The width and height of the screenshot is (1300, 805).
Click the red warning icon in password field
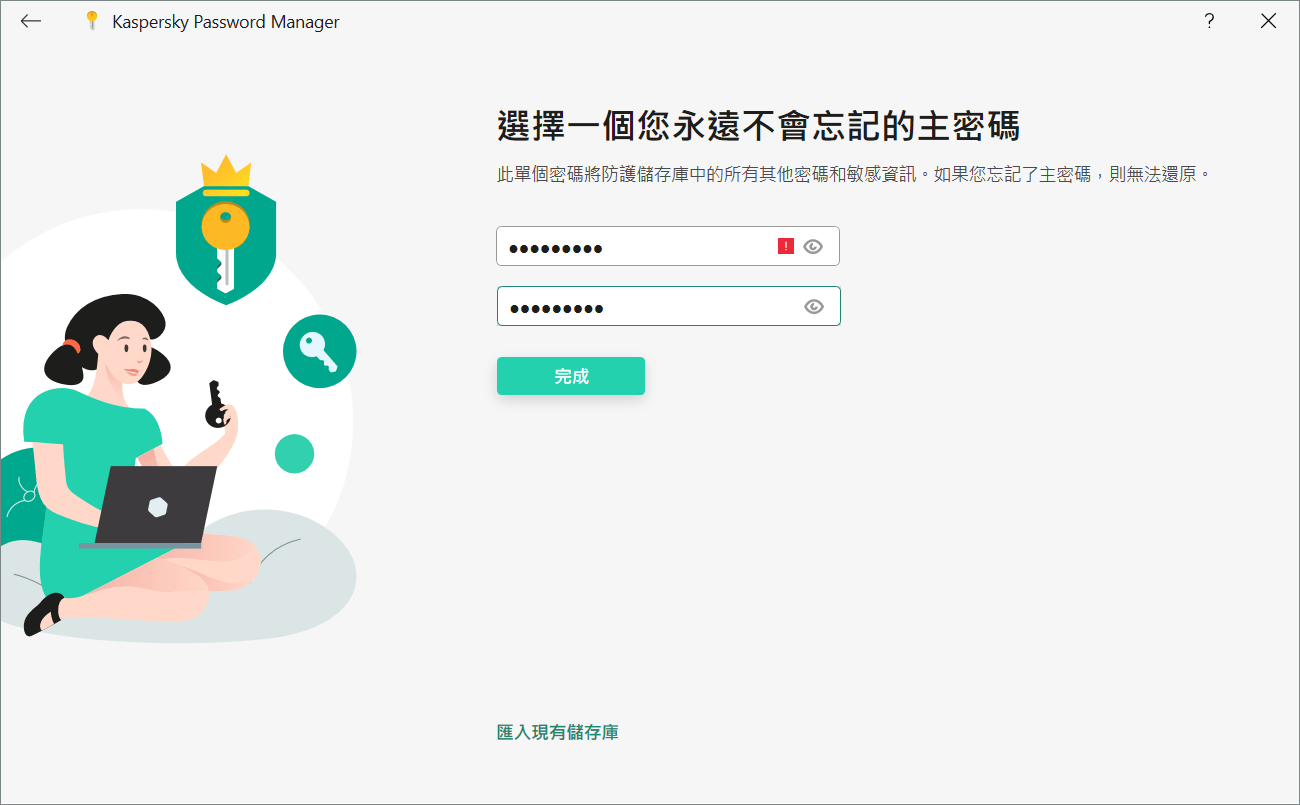click(786, 246)
